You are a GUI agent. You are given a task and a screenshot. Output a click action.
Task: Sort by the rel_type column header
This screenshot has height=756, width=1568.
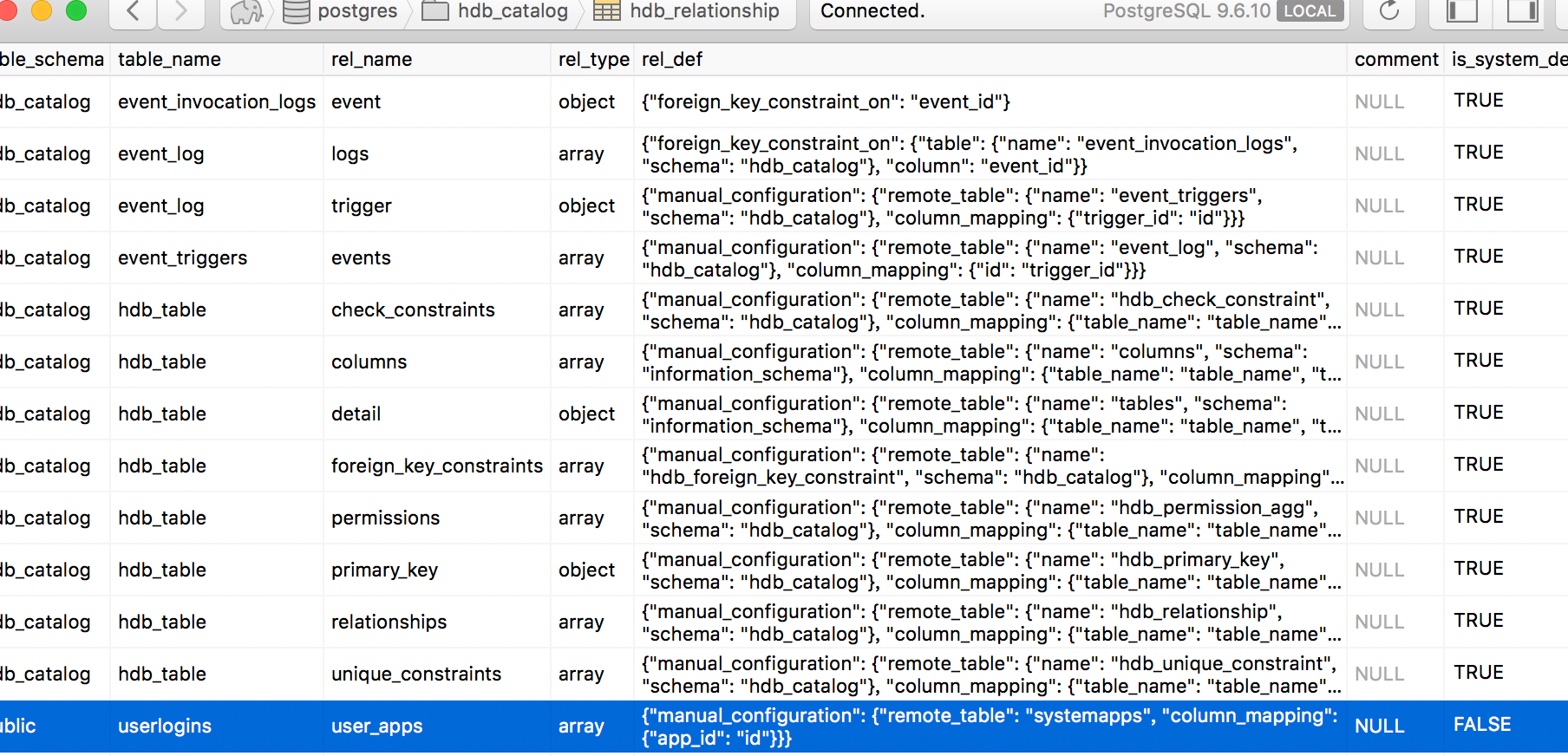tap(593, 59)
